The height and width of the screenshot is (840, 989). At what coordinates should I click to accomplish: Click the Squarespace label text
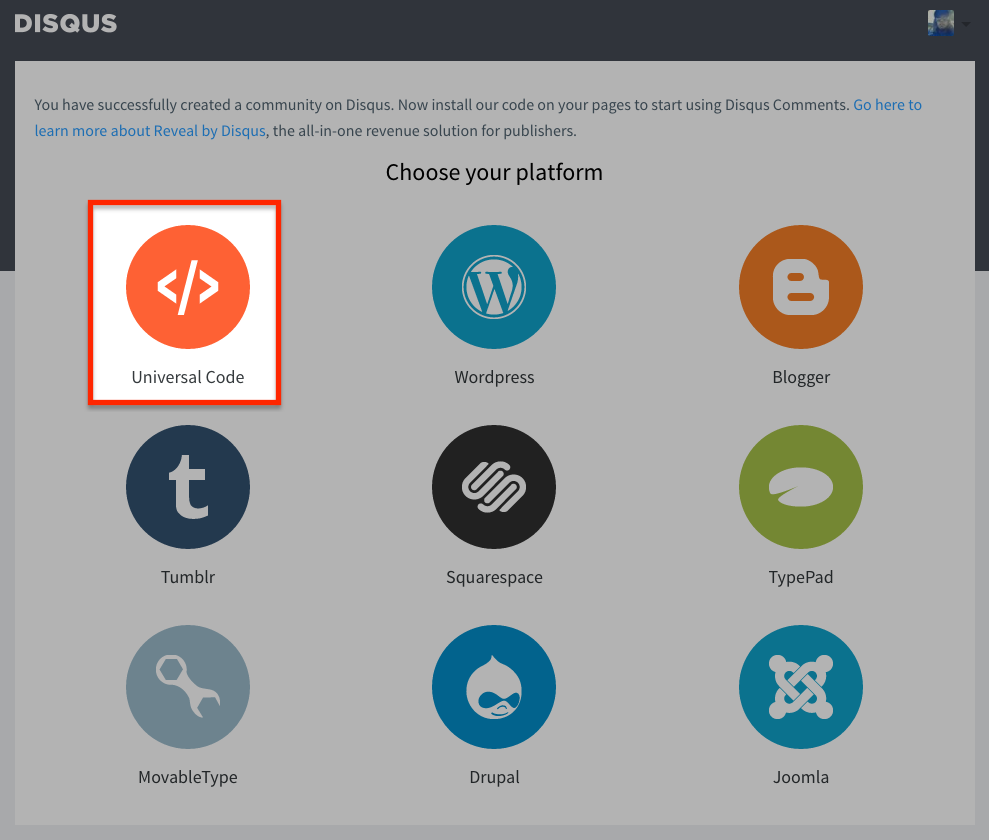494,577
